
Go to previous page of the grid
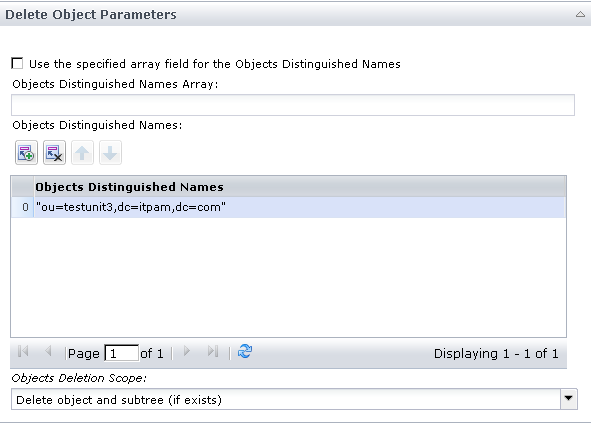(x=48, y=351)
